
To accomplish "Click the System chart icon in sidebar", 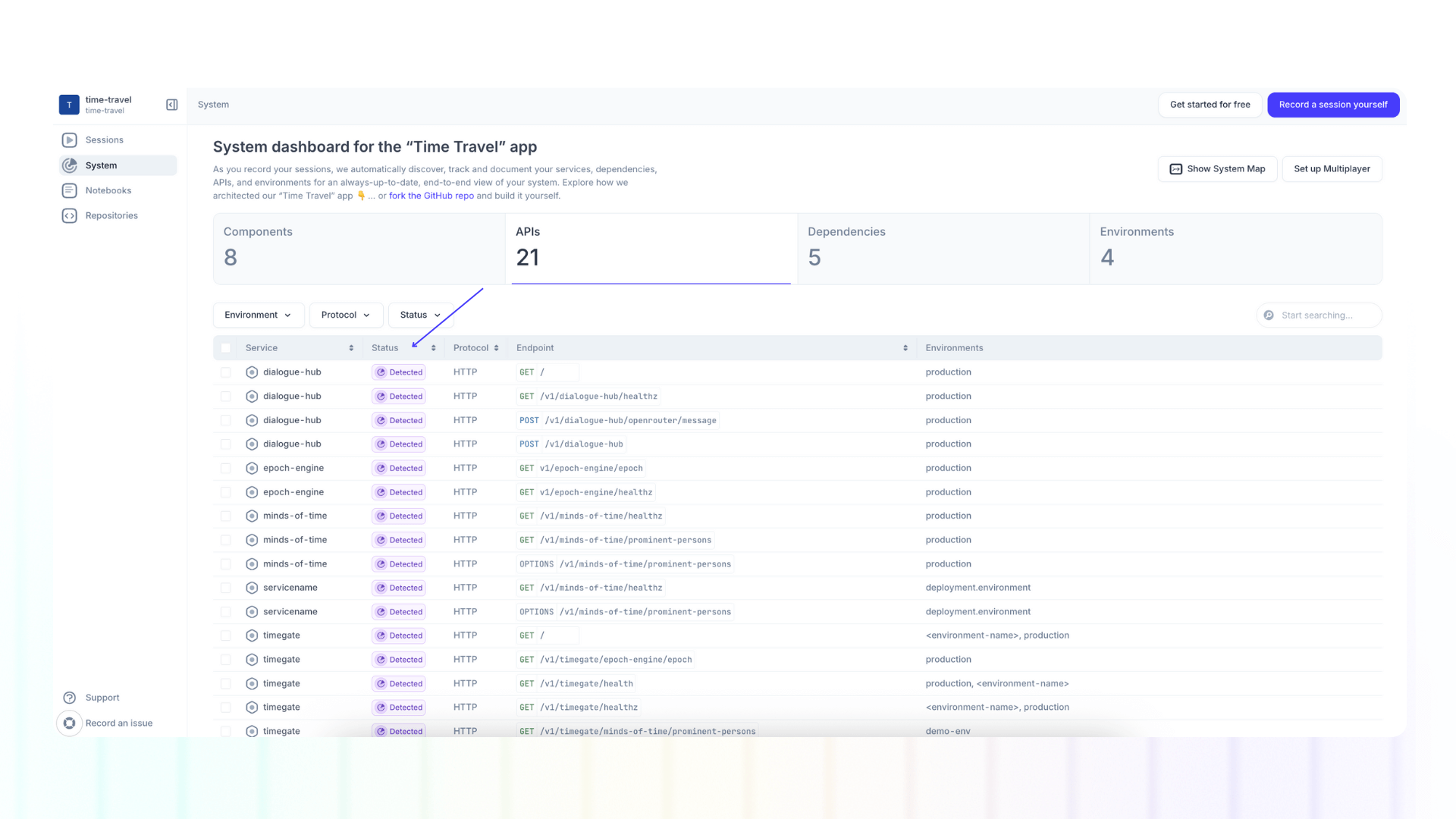I will (x=70, y=165).
